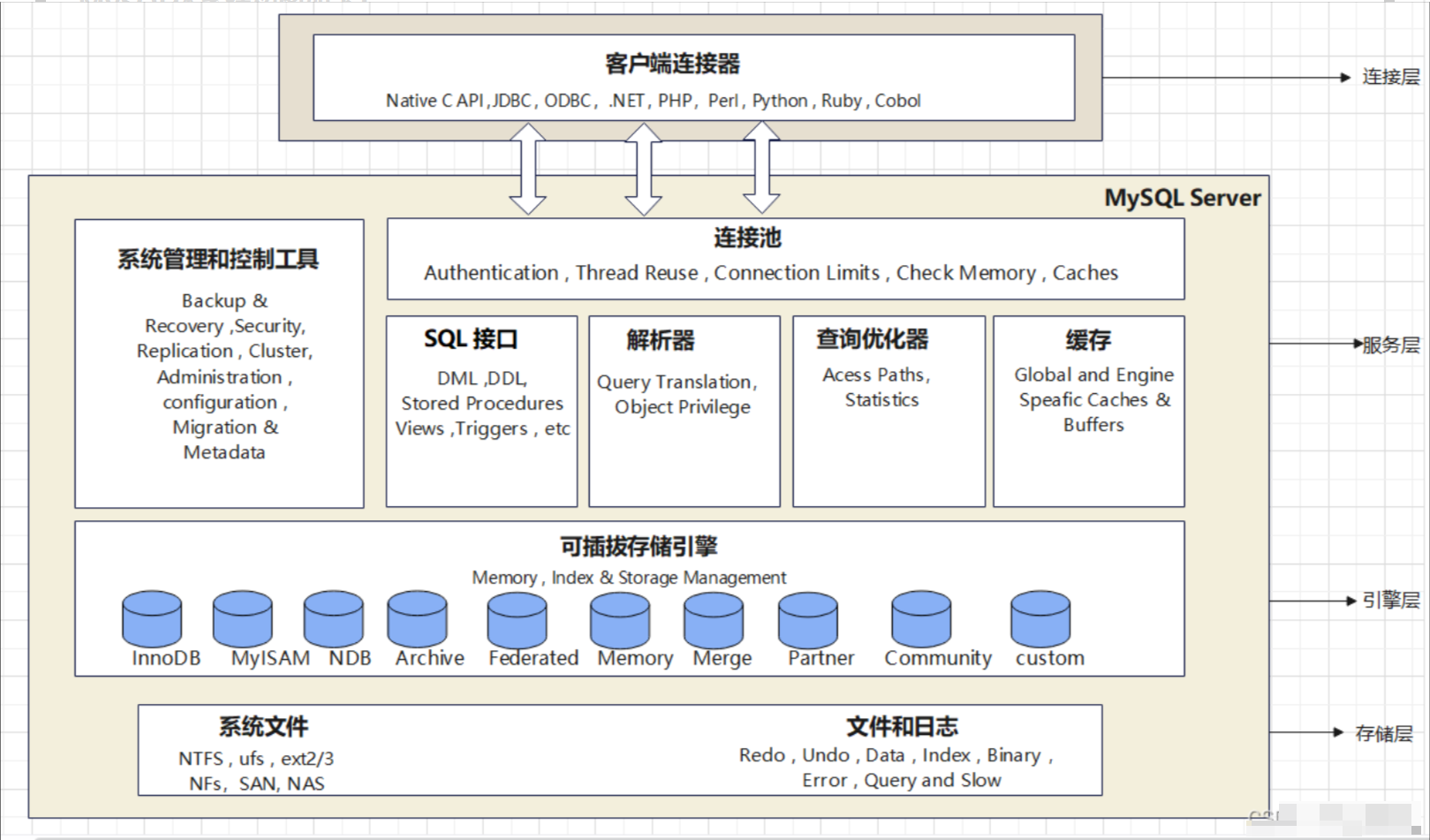Click the 引擎层 layer label
Viewport: 1430px width, 840px height.
tap(1390, 601)
